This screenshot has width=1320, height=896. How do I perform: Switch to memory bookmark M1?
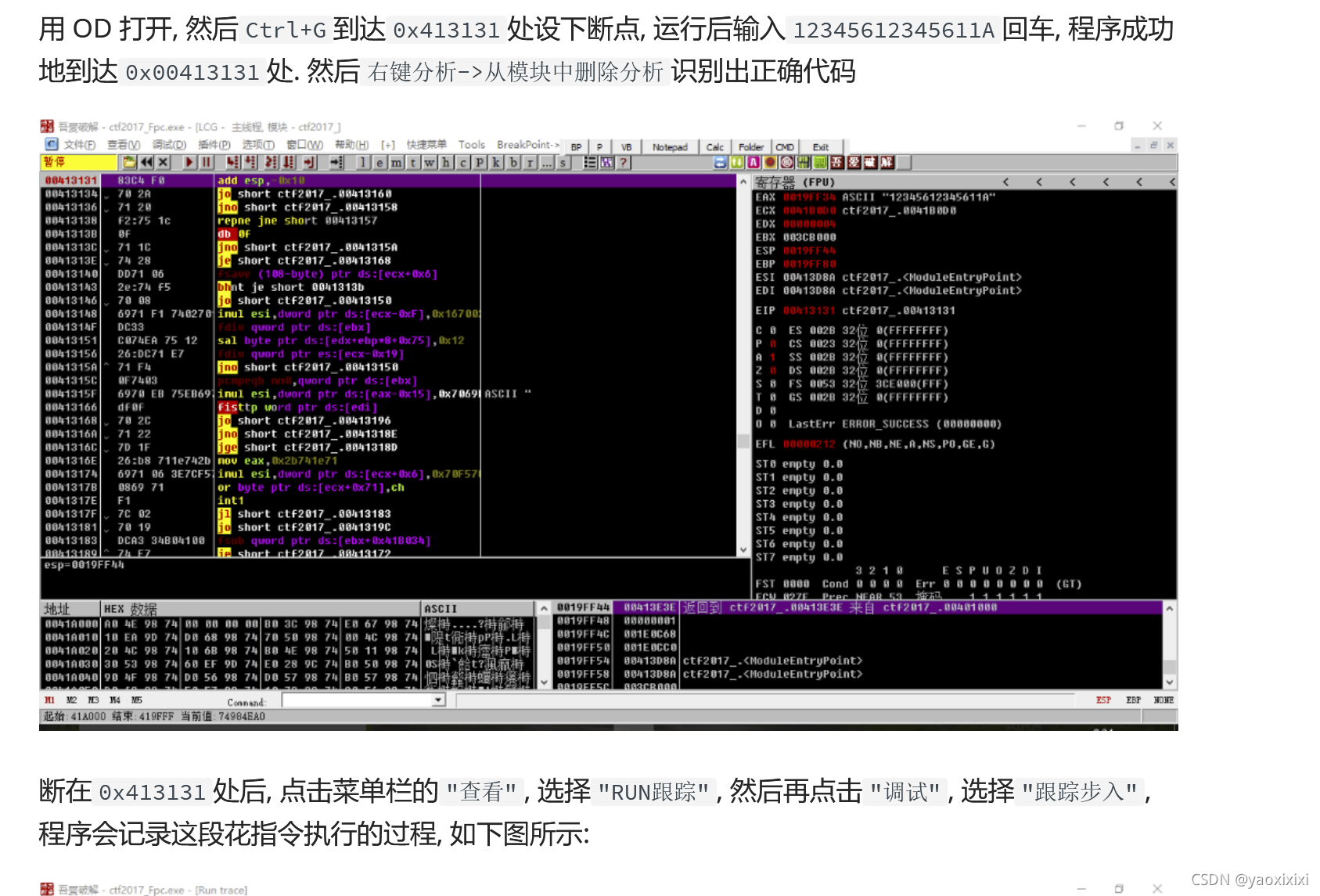pos(49,700)
